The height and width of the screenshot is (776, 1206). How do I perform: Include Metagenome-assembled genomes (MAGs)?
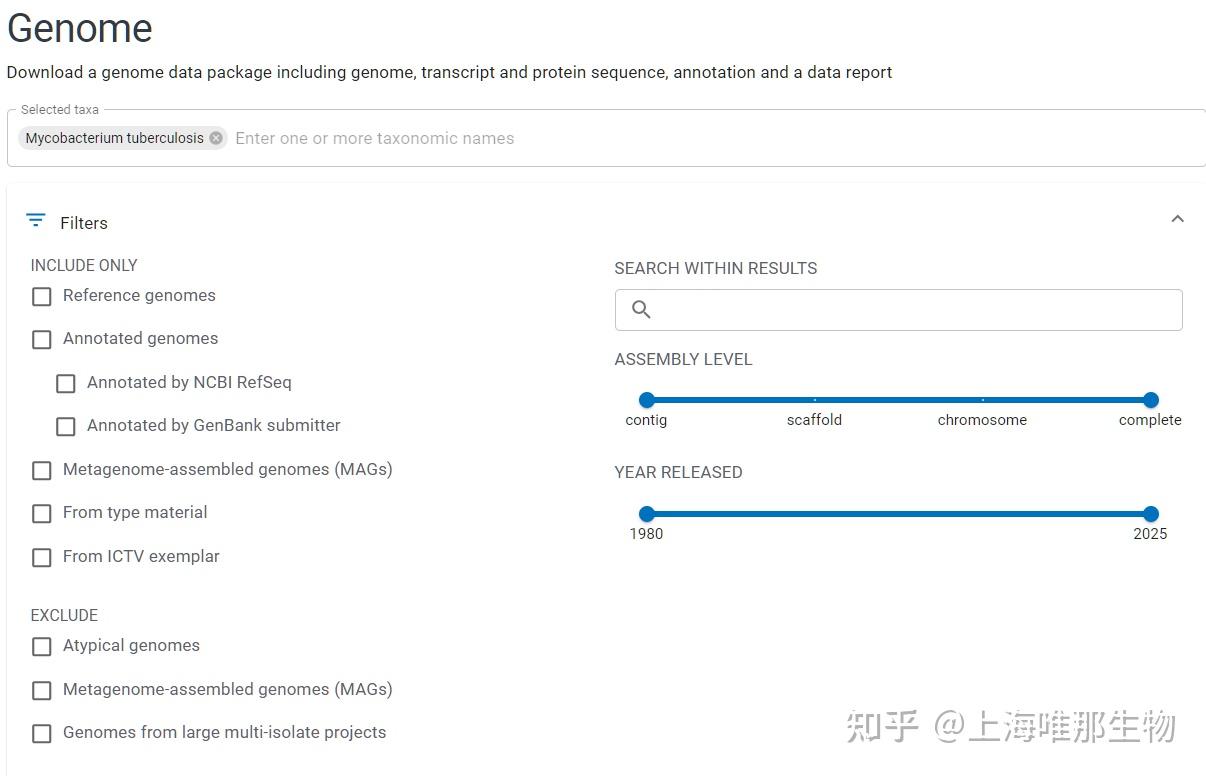pyautogui.click(x=41, y=470)
